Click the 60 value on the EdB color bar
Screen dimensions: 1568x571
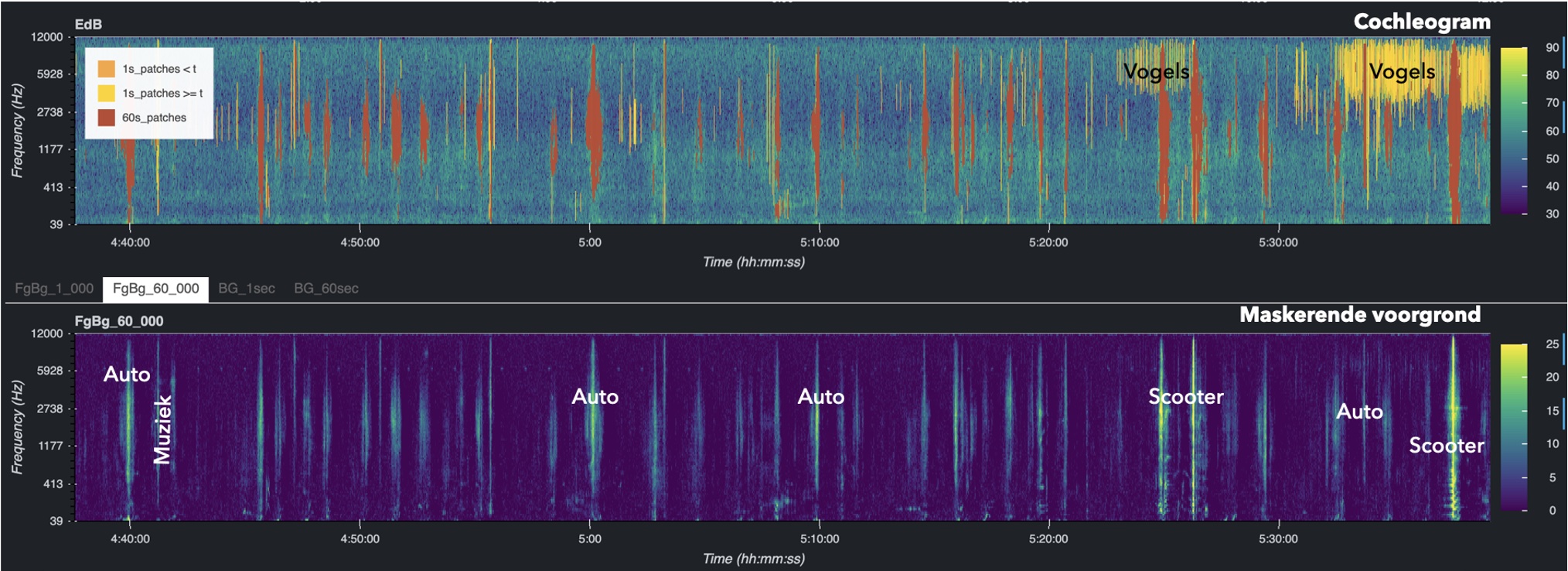[x=1552, y=131]
